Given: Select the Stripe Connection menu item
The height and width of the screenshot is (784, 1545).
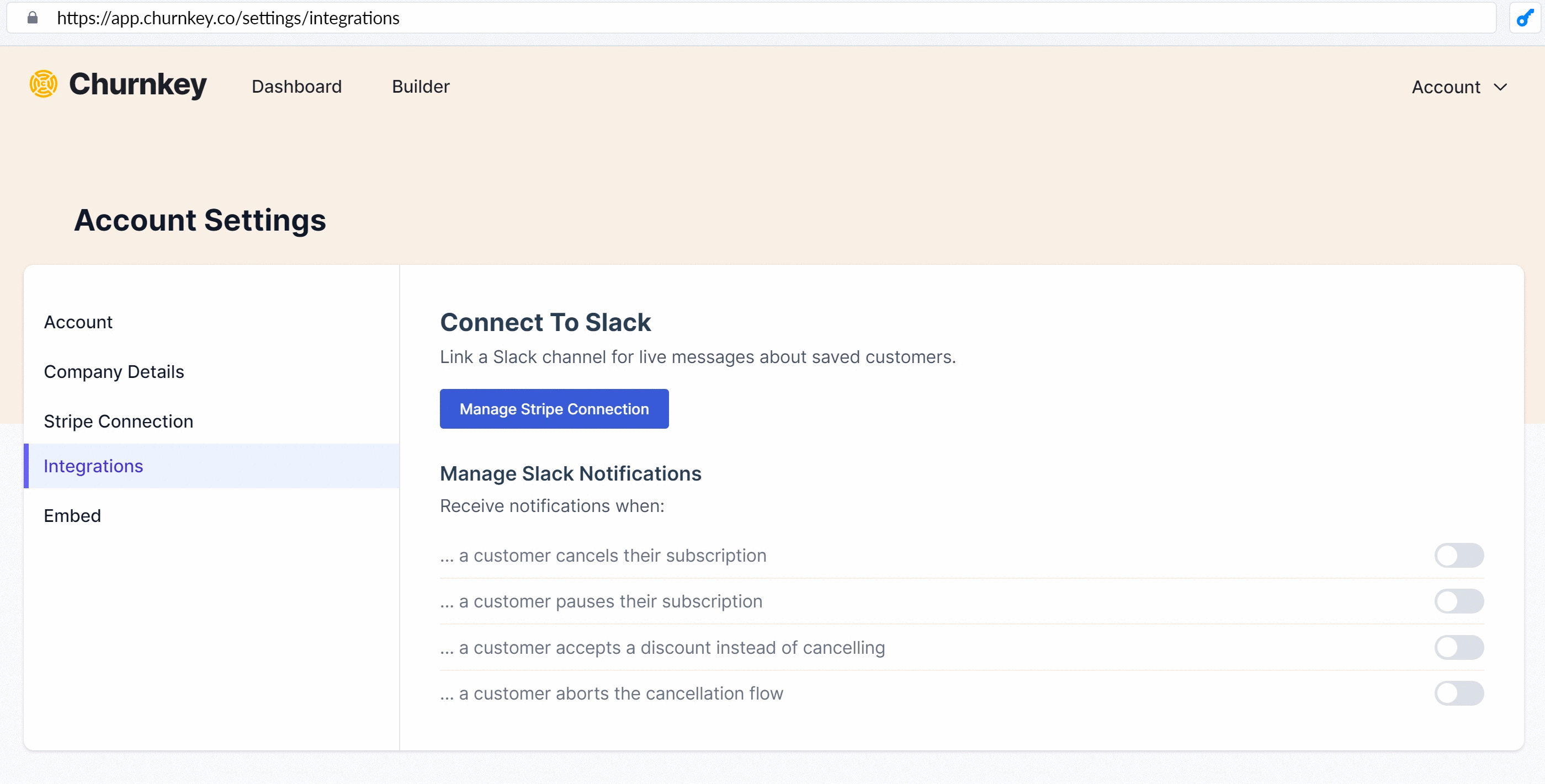Looking at the screenshot, I should tap(119, 420).
